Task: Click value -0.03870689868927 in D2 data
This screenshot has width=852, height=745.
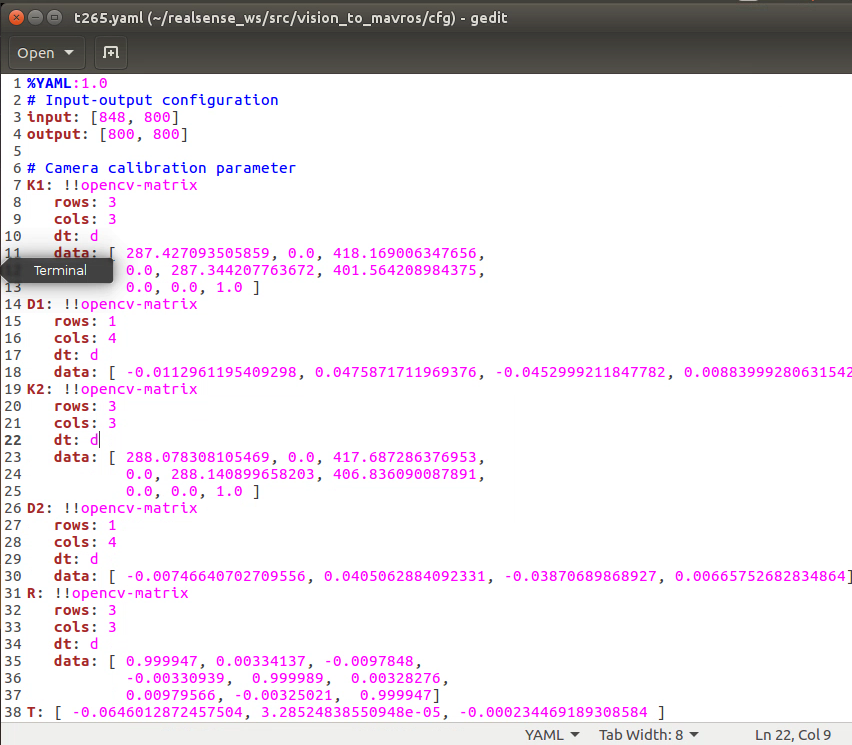Action: click(x=580, y=576)
